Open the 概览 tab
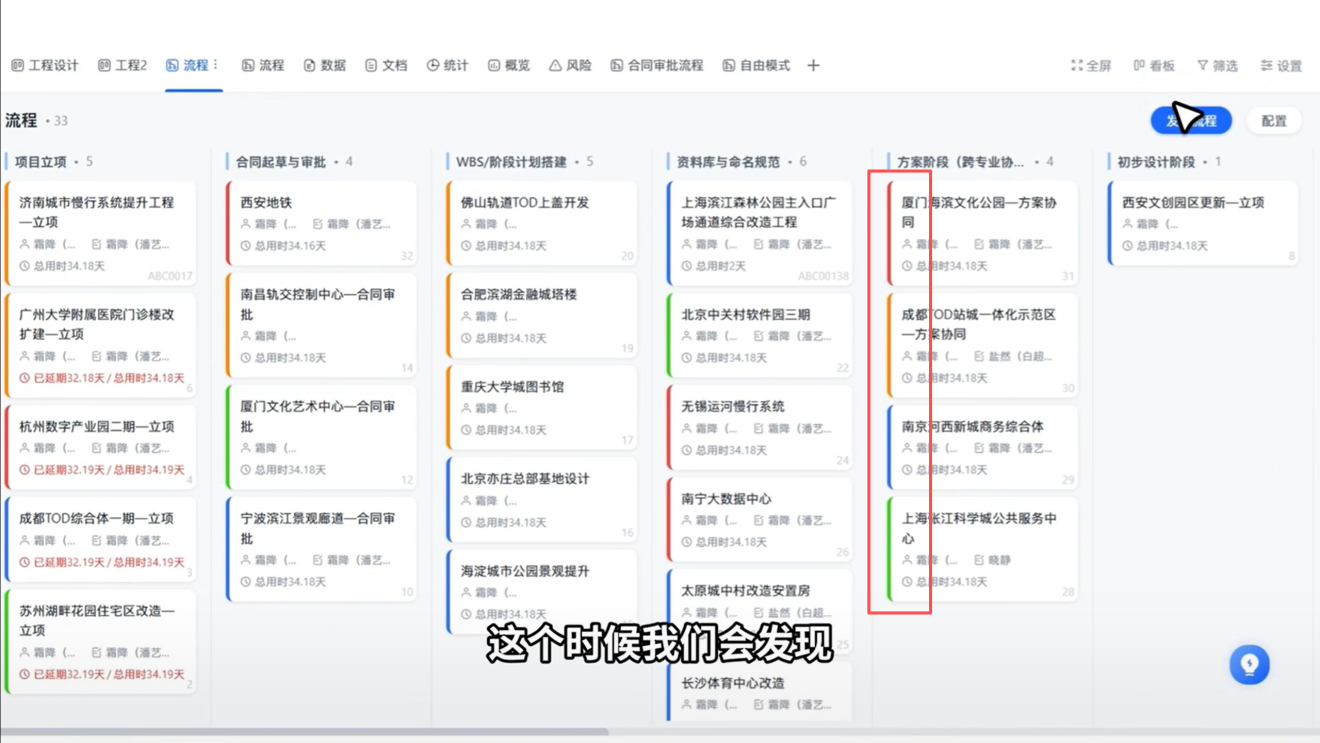The image size is (1320, 743). point(508,65)
